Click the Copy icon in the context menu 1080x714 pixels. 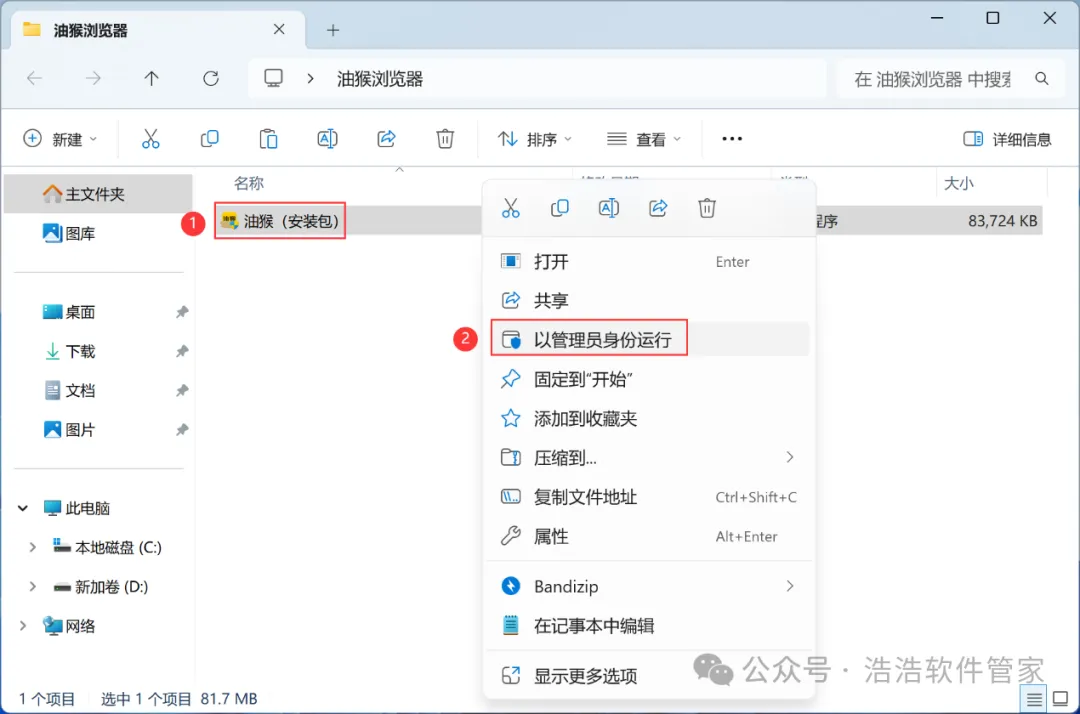(560, 208)
